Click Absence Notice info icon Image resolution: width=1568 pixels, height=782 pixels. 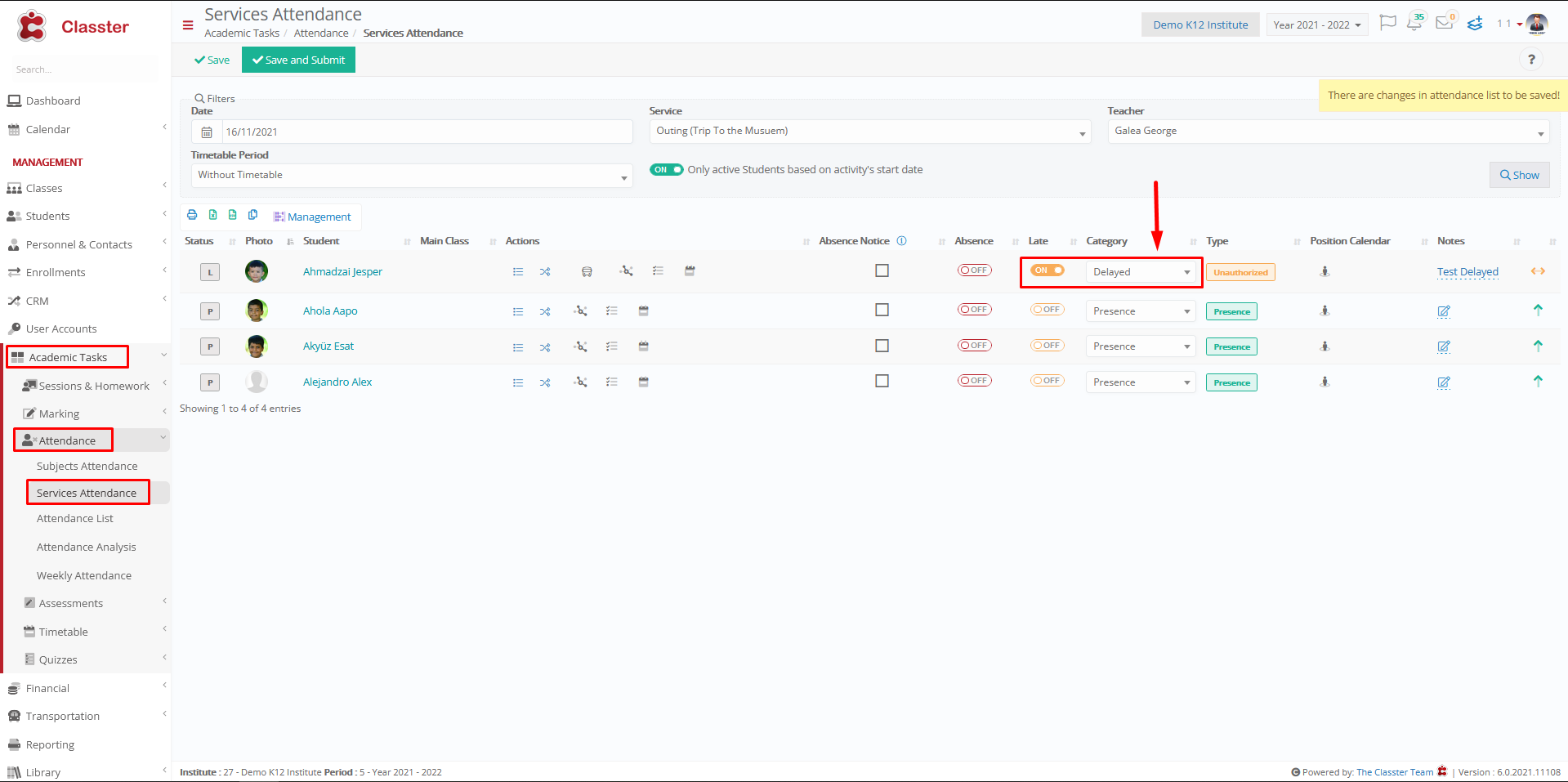(902, 241)
